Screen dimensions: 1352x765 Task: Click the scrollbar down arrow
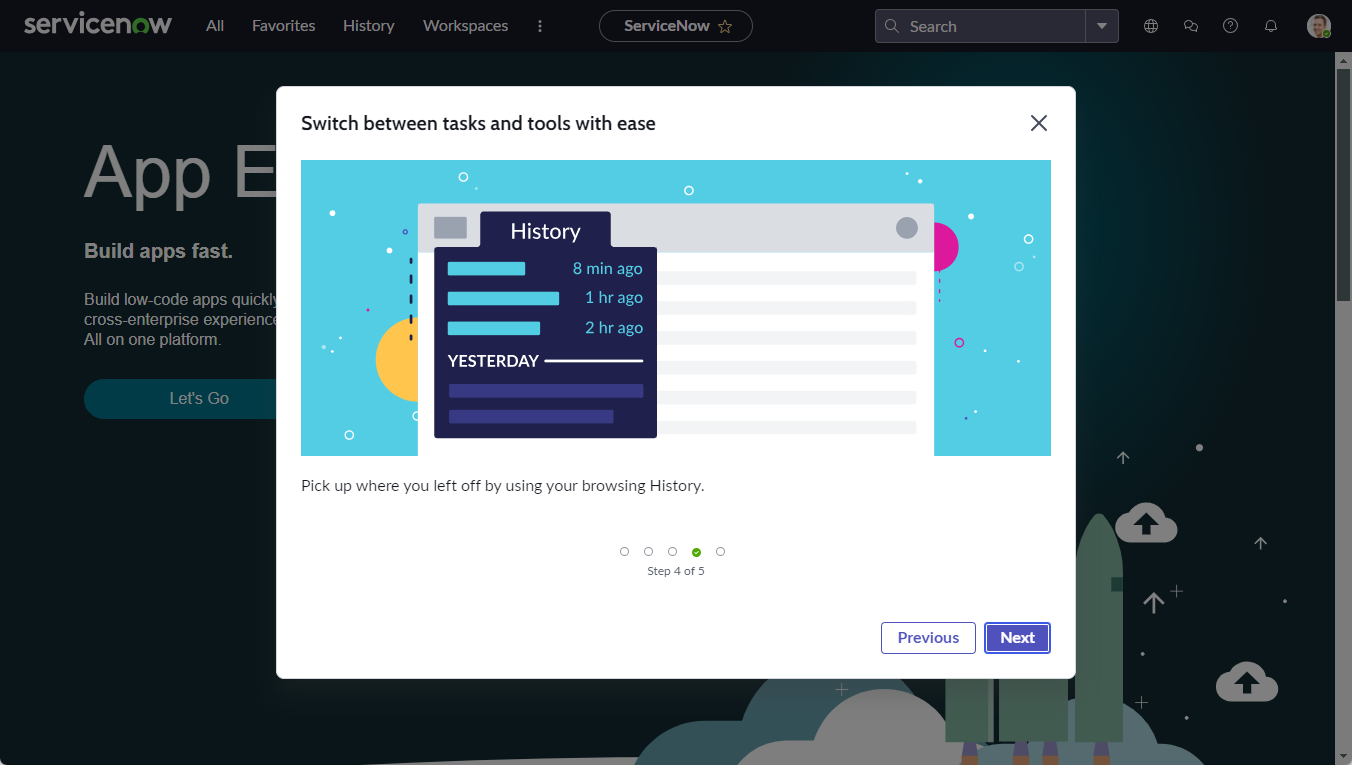1343,756
